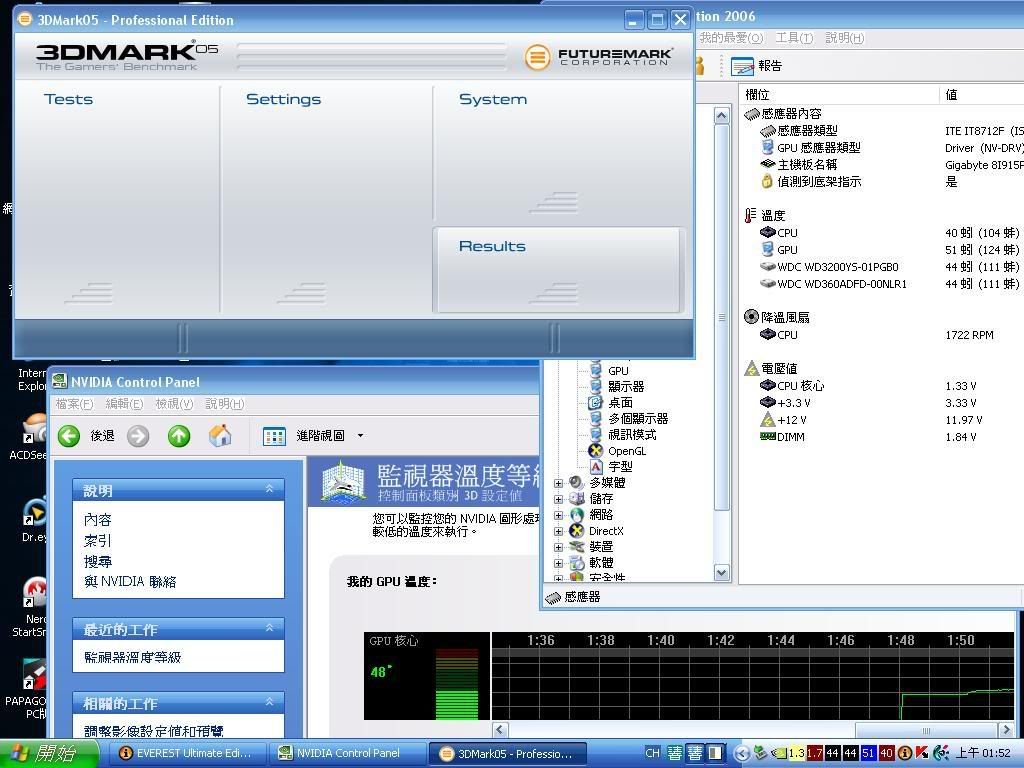Viewport: 1024px width, 768px height.
Task: Go to NVIDIA Control Panel home icon
Action: (220, 435)
